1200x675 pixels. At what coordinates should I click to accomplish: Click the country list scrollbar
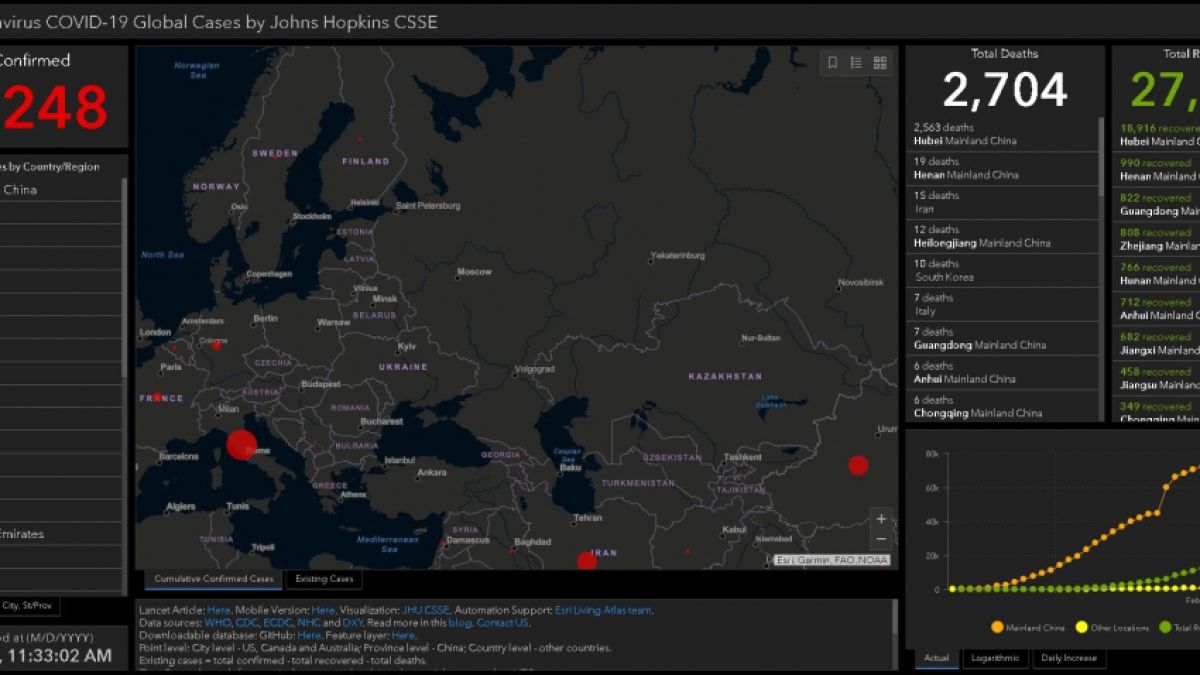tap(125, 278)
